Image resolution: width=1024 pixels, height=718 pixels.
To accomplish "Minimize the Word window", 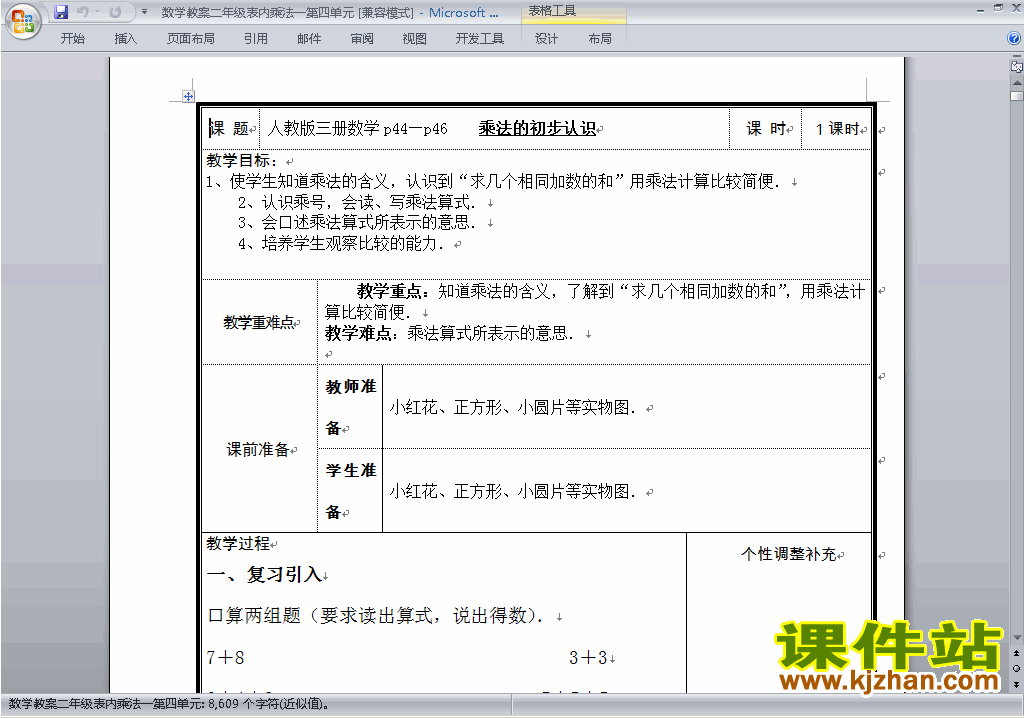I will tap(980, 9).
